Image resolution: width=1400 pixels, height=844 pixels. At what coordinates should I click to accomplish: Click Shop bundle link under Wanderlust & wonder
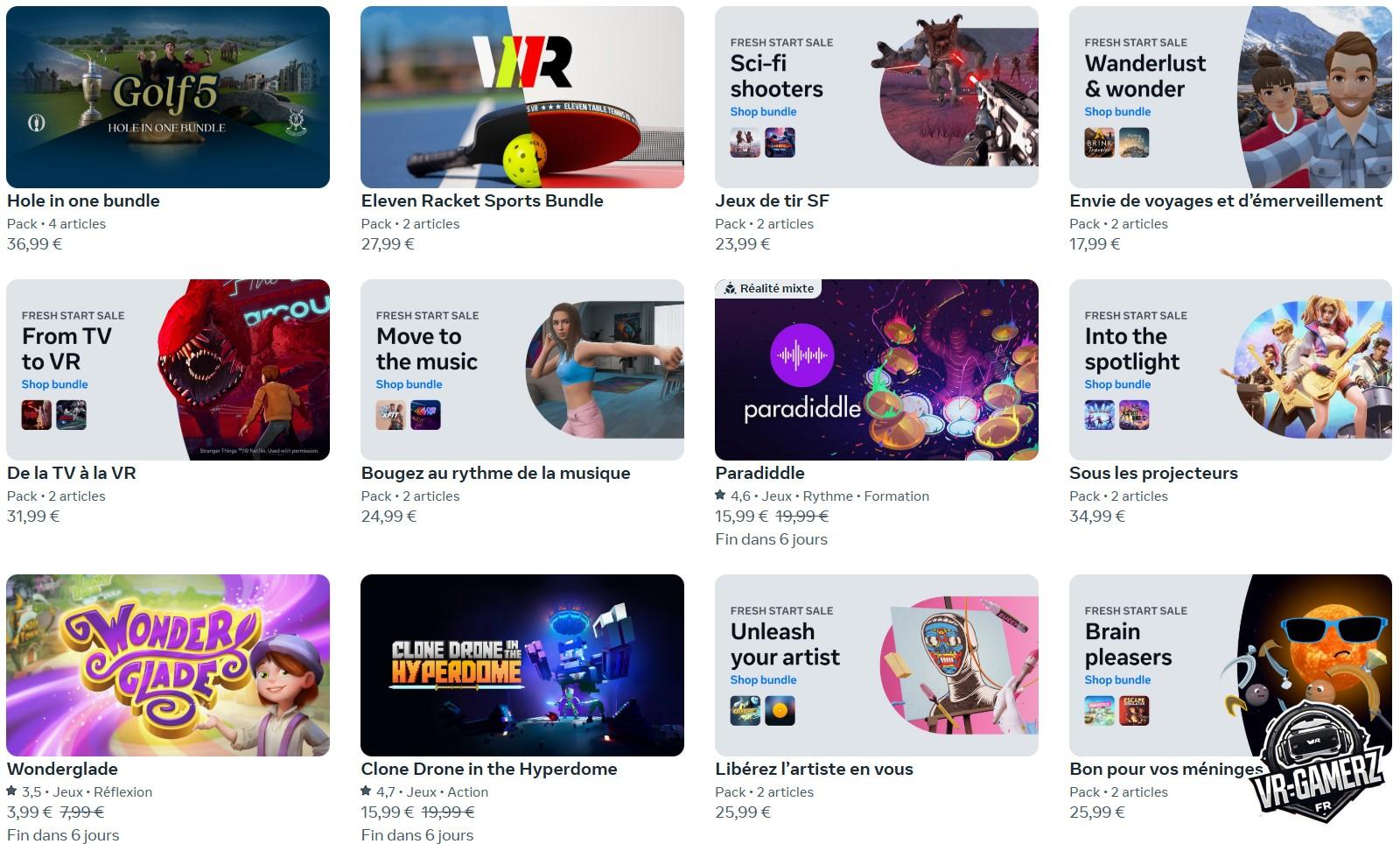(1117, 111)
